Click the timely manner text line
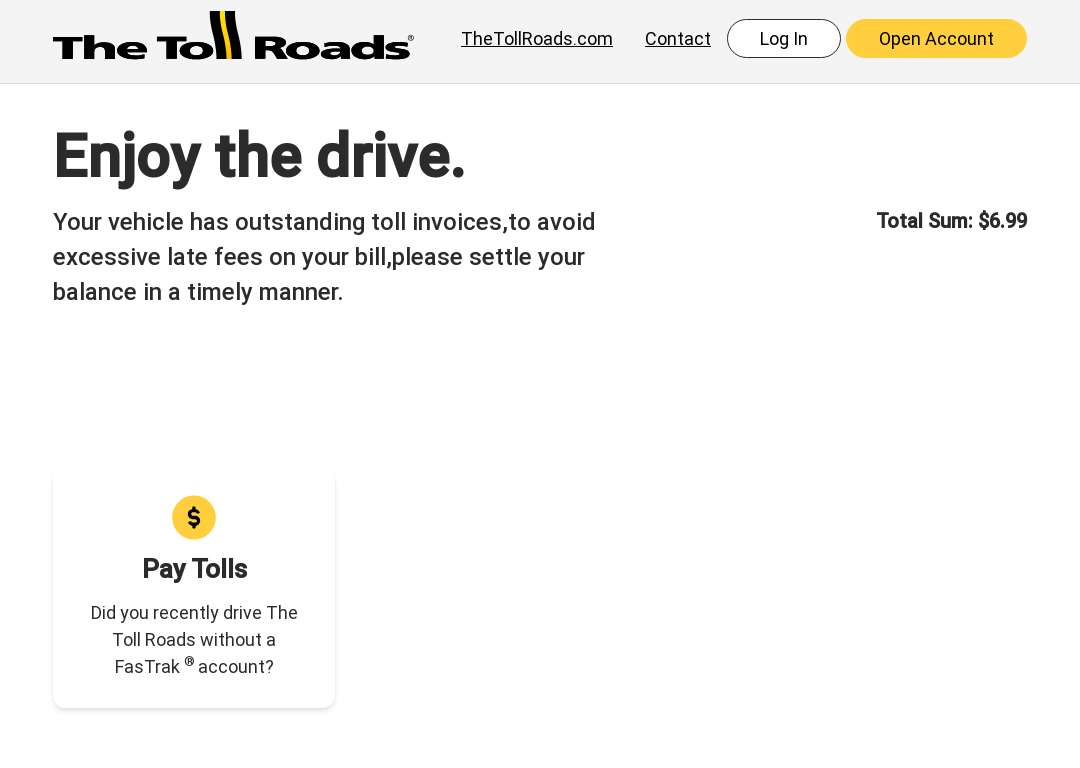The height and width of the screenshot is (768, 1080). [x=198, y=292]
